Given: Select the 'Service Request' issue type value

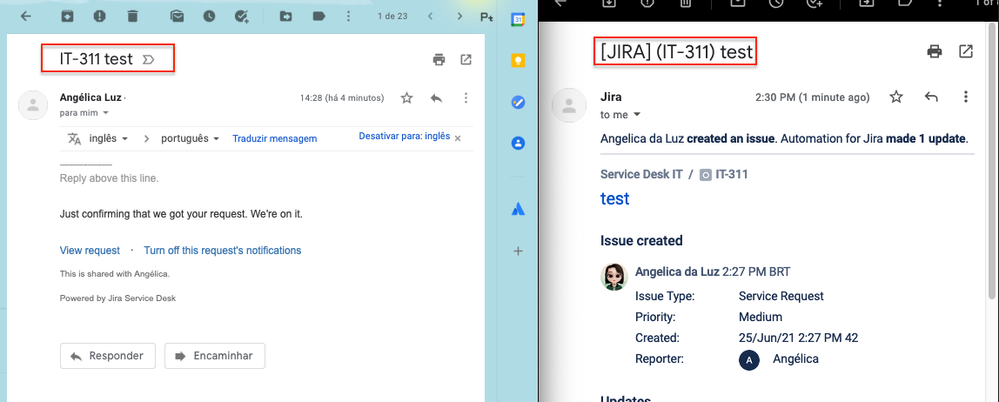Looking at the screenshot, I should [x=781, y=296].
